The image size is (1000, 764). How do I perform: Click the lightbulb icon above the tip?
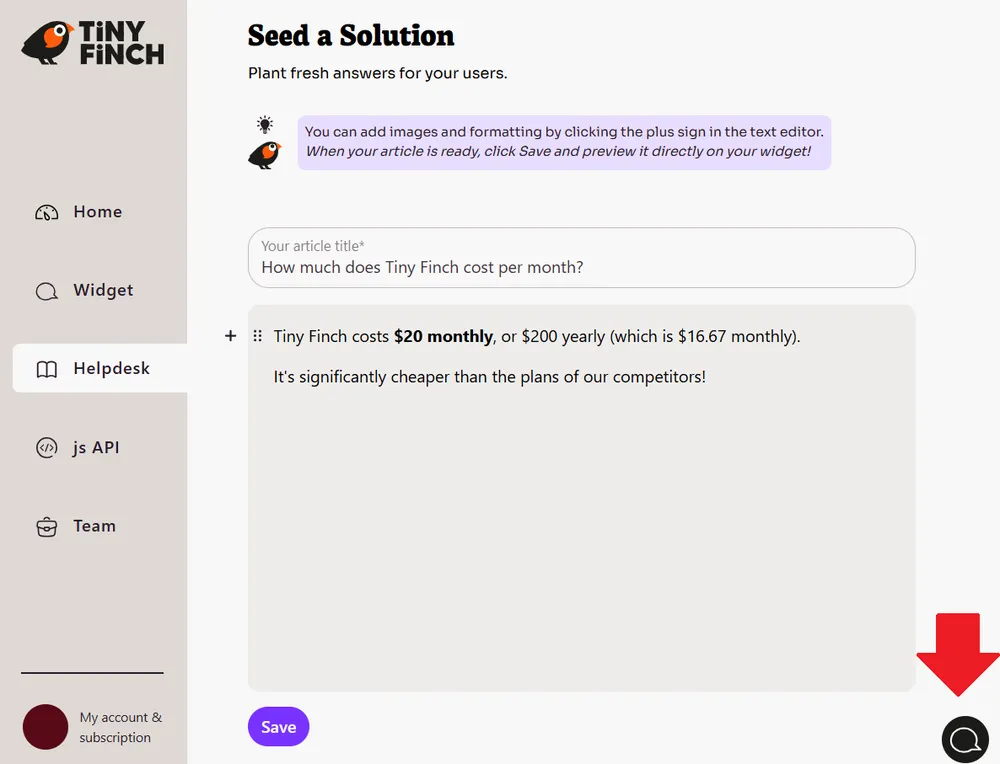pos(264,122)
